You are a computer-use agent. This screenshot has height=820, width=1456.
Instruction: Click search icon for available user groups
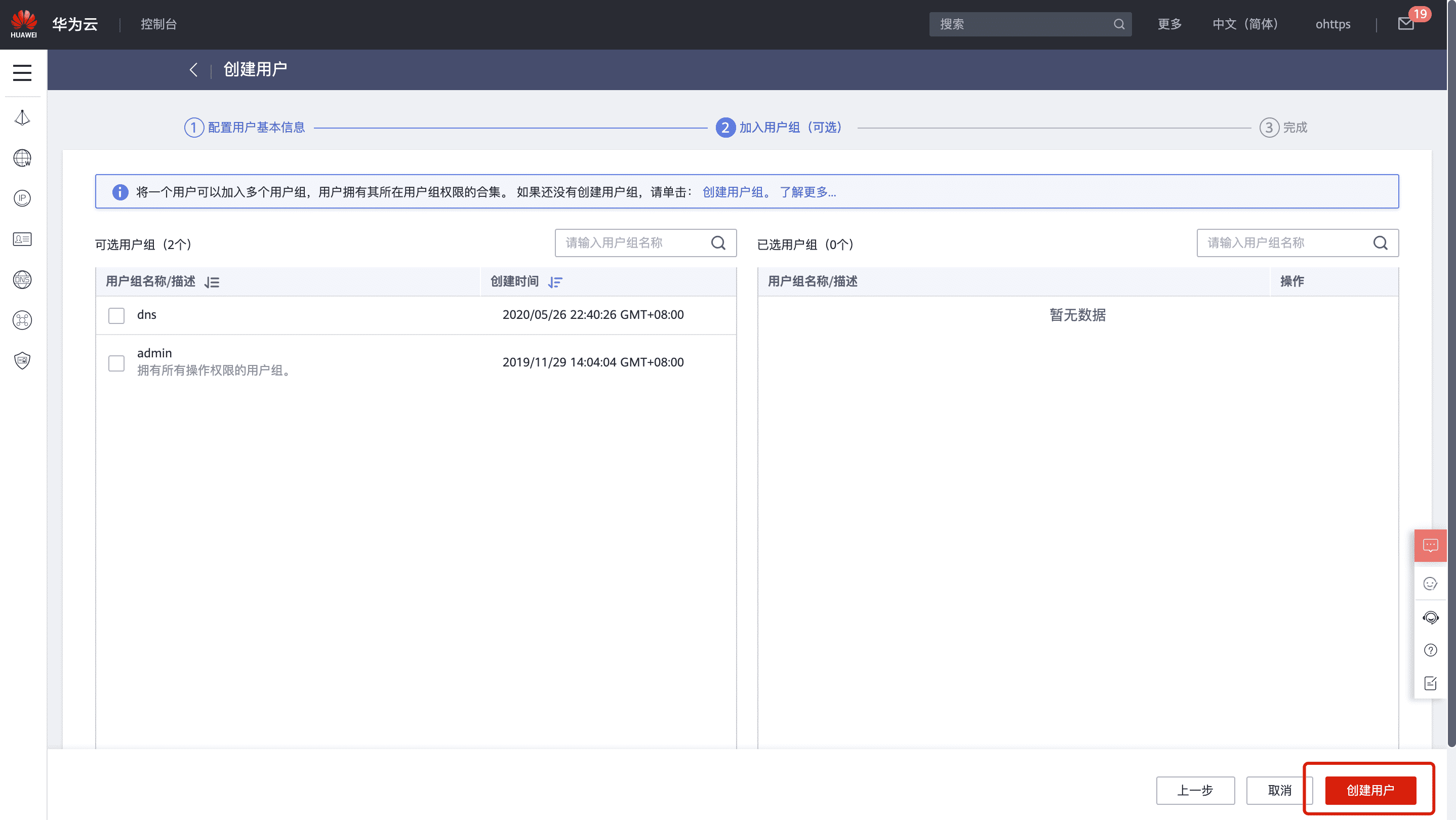pos(718,243)
